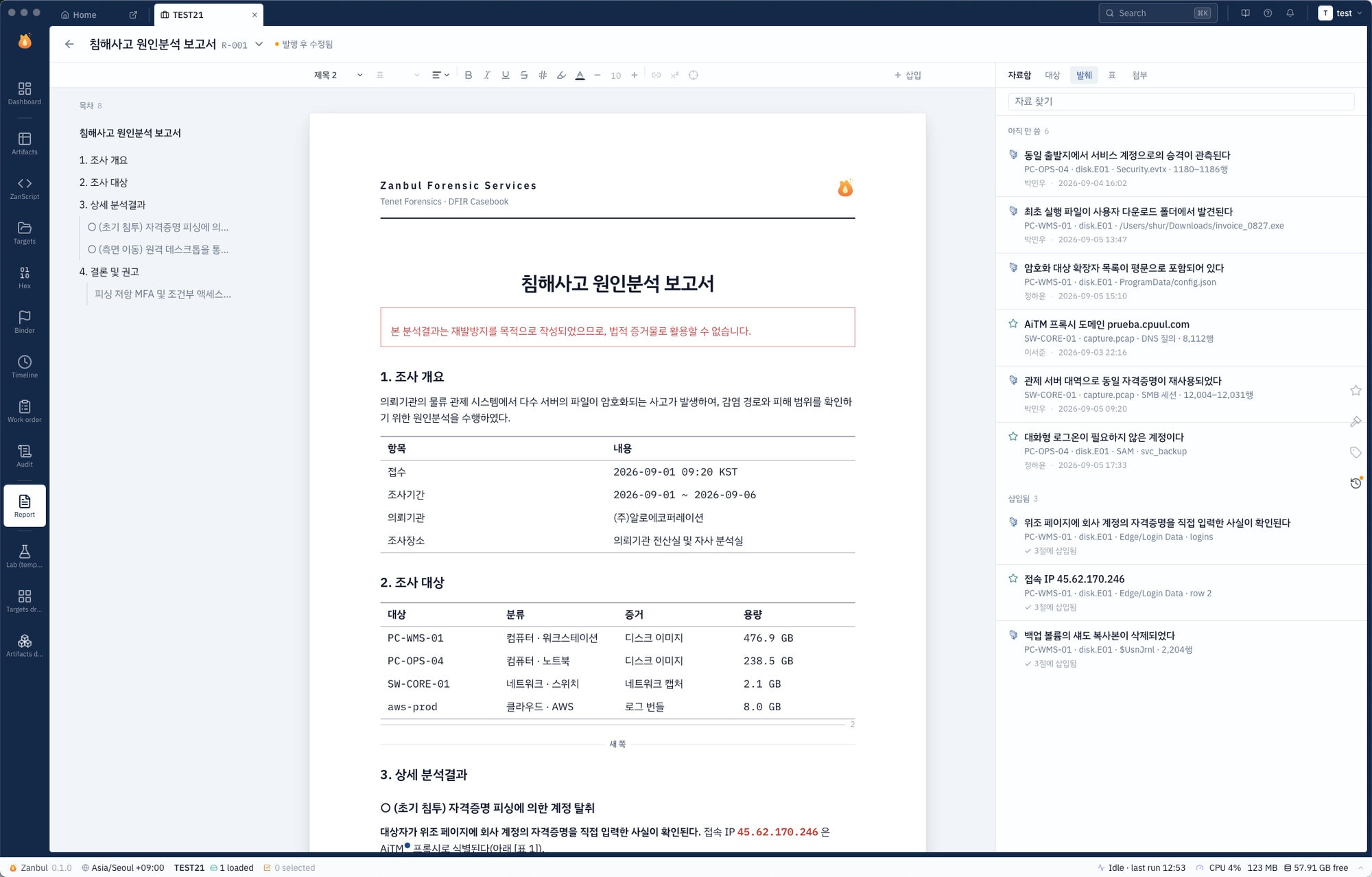Open the Targets dr... sidebar item
1372x877 pixels.
25,601
